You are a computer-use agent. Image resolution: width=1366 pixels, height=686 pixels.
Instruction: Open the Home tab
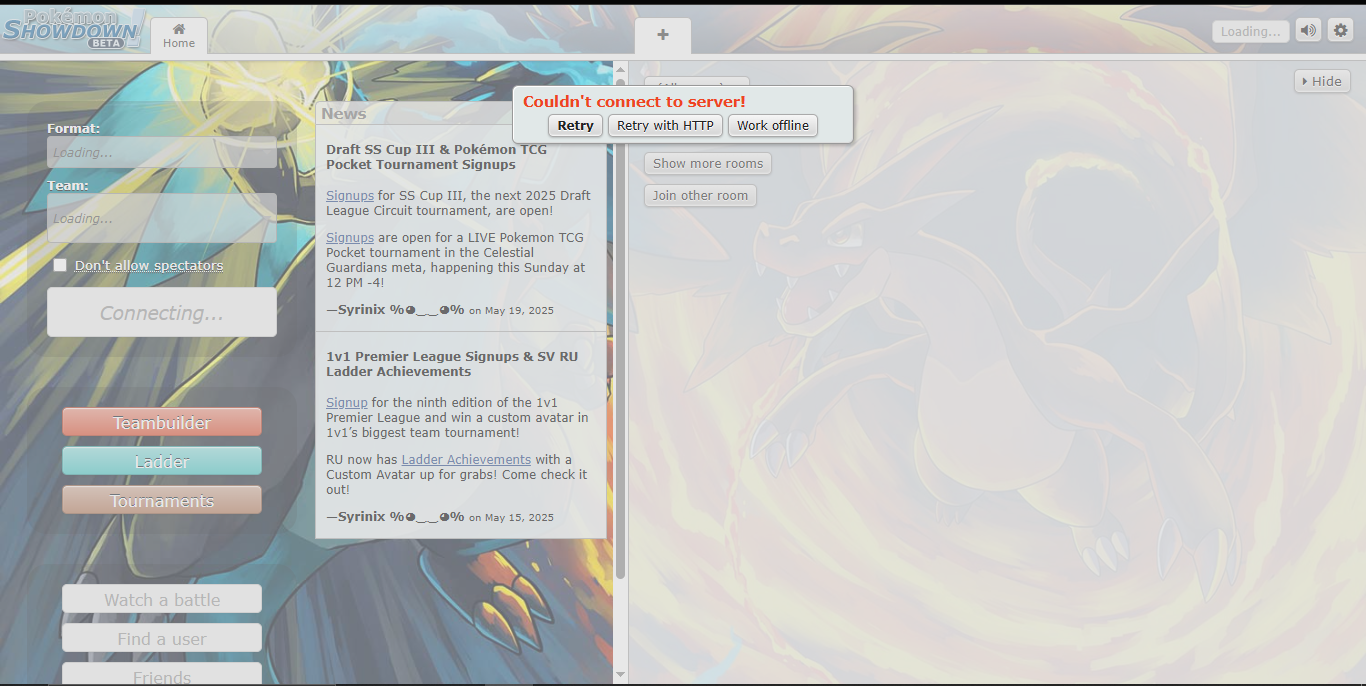click(x=179, y=35)
